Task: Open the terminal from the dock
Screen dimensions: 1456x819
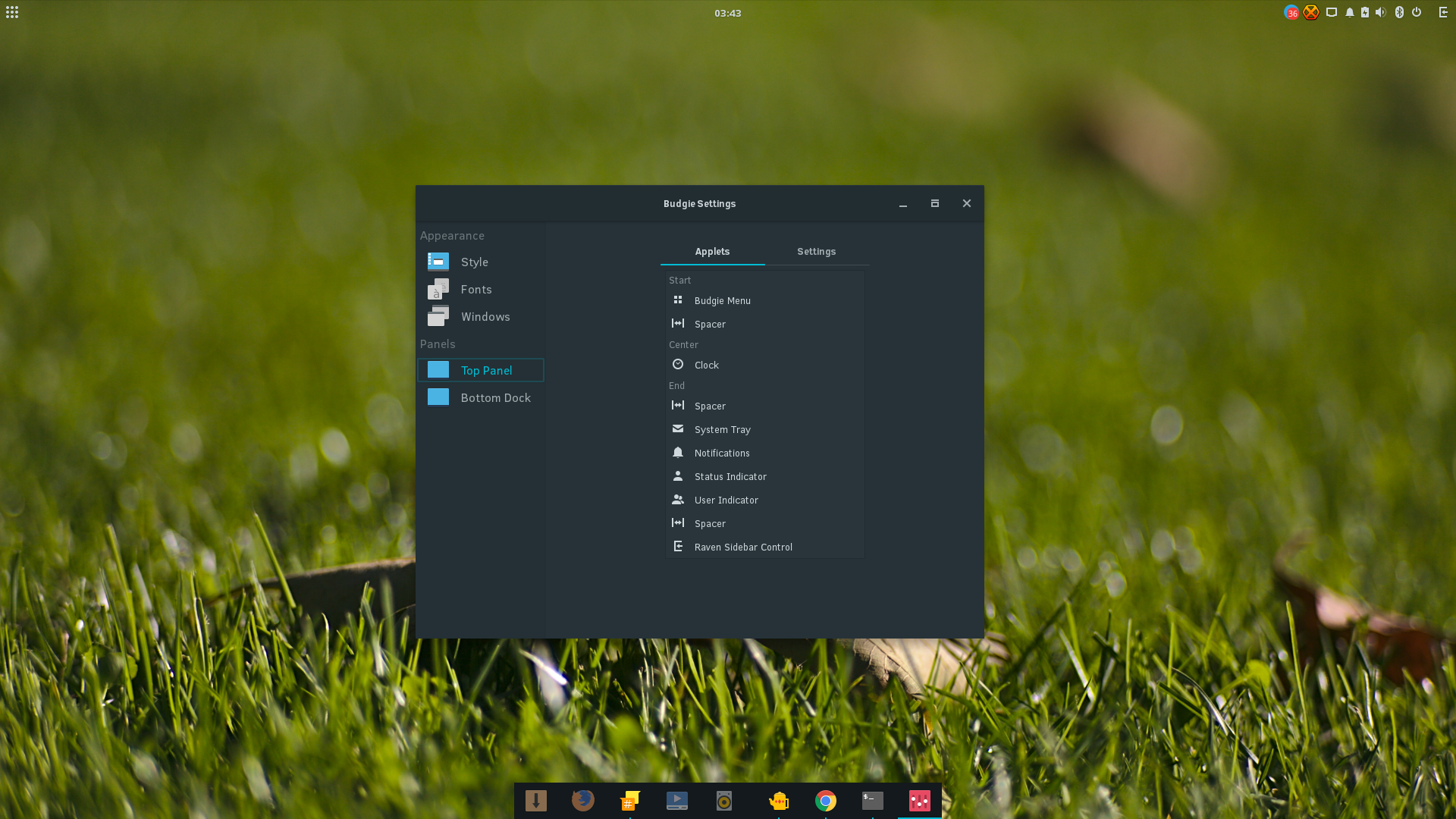Action: pos(873,801)
